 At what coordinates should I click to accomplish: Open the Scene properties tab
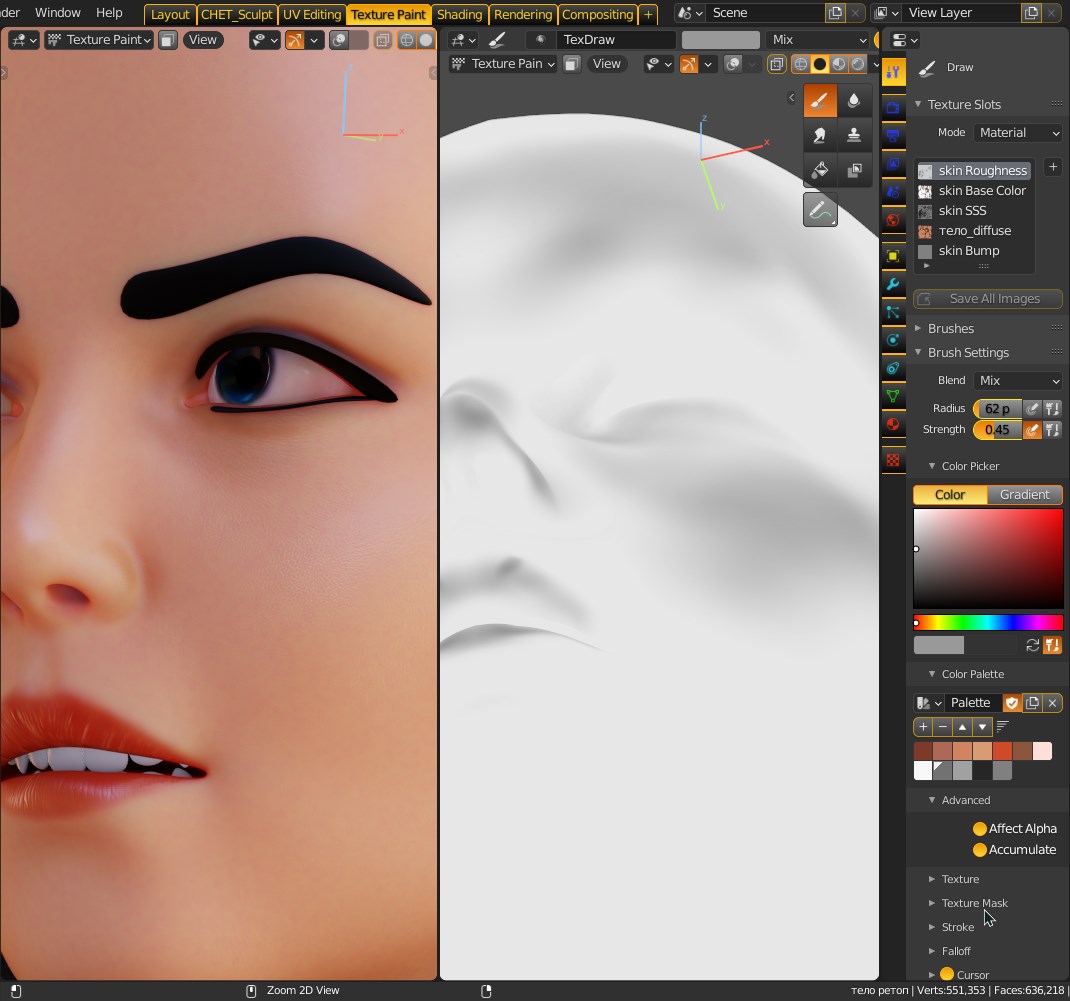point(893,192)
